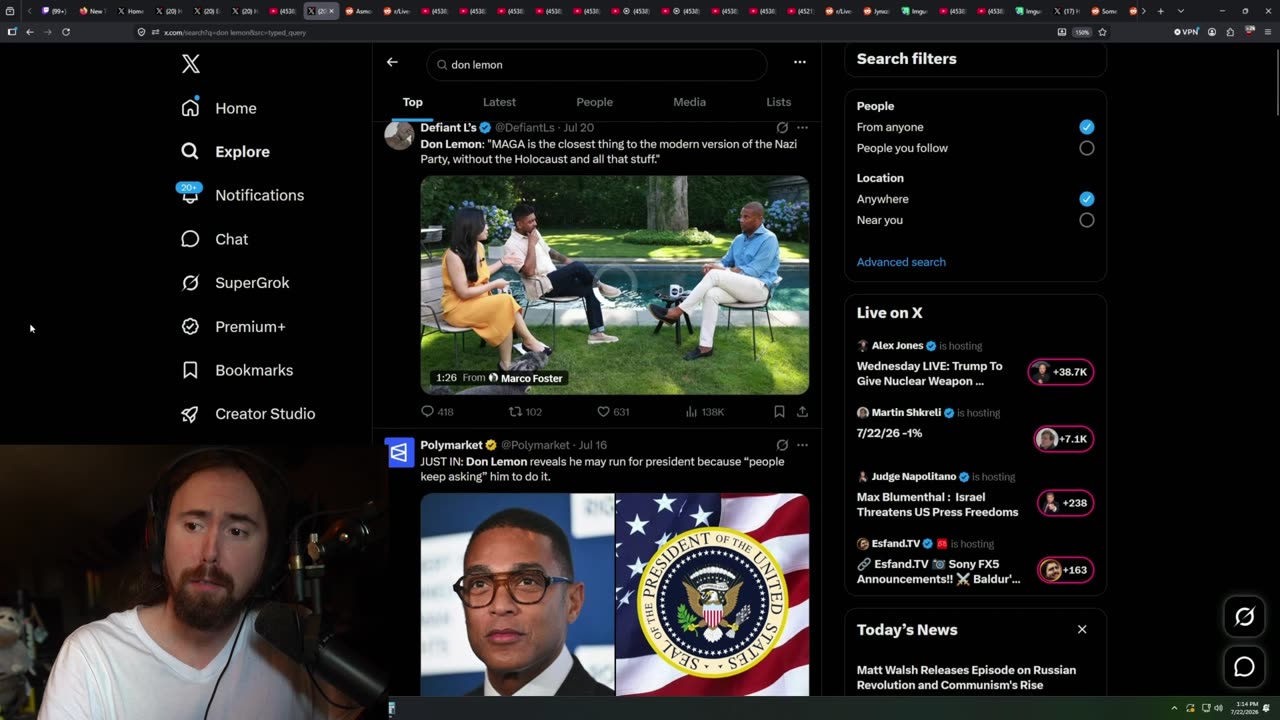The width and height of the screenshot is (1280, 720).
Task: Go to Home in the sidebar
Action: coord(219,108)
